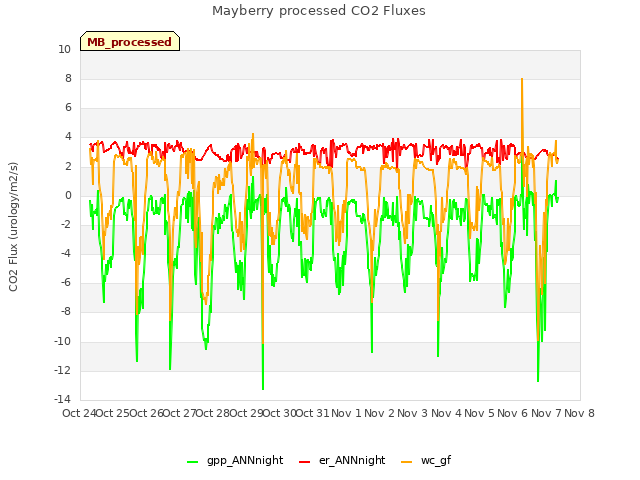Click the '0' y-axis tick label
The image size is (640, 480).
(68, 196)
